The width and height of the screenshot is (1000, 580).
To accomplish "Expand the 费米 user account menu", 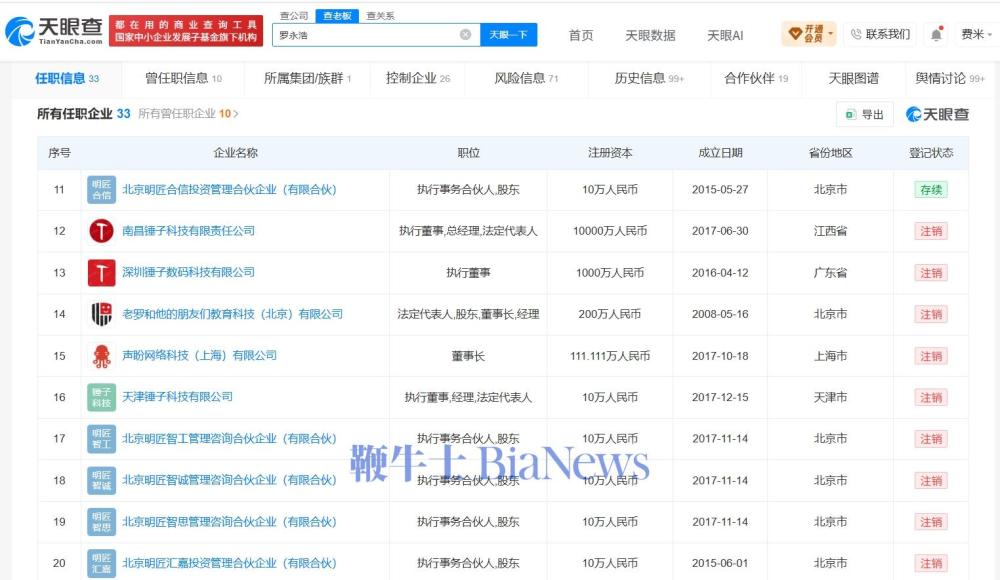I will [x=976, y=34].
